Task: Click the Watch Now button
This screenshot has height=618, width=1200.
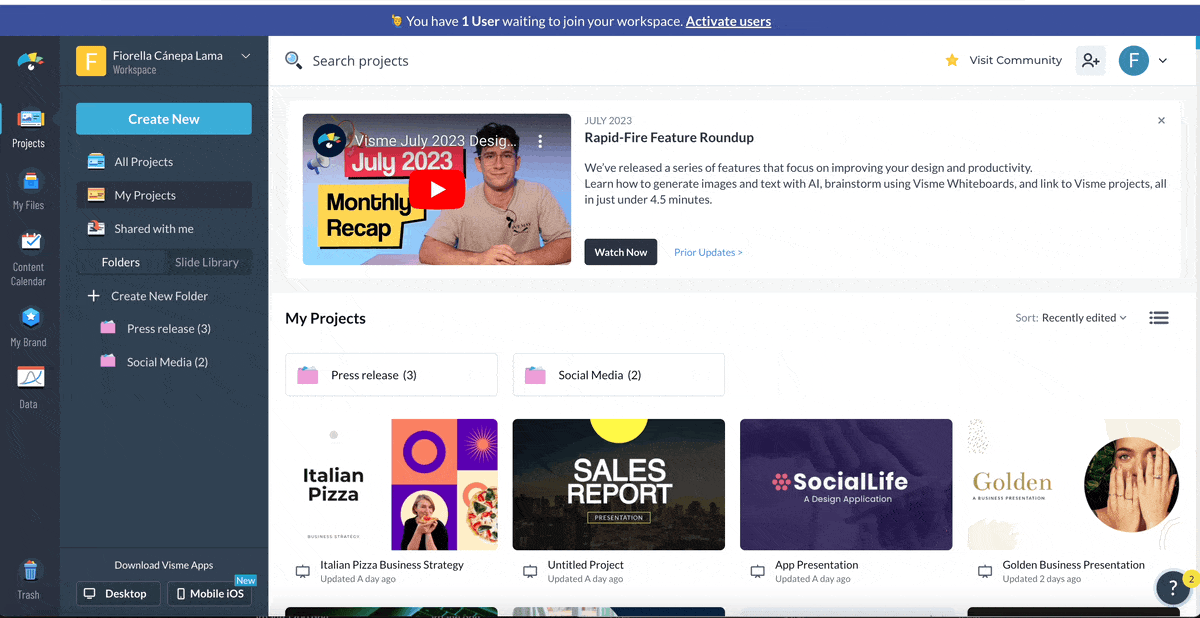Action: 621,252
